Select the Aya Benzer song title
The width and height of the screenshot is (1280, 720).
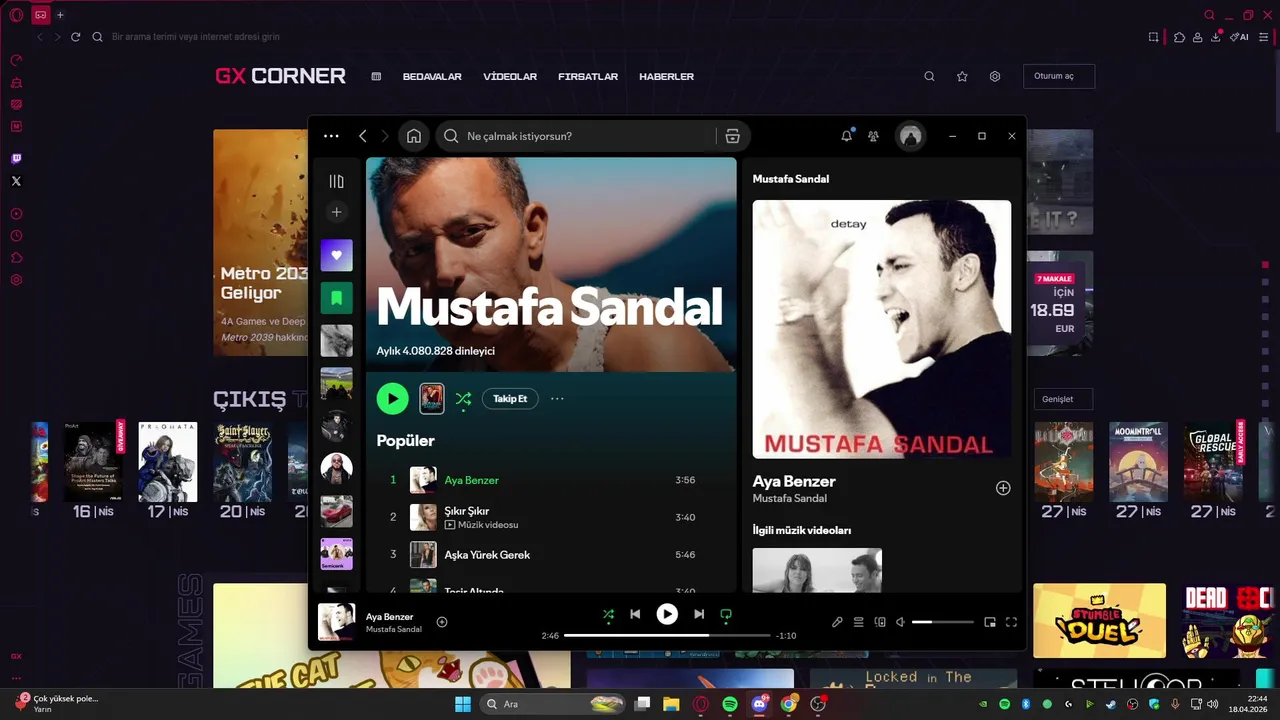[471, 480]
